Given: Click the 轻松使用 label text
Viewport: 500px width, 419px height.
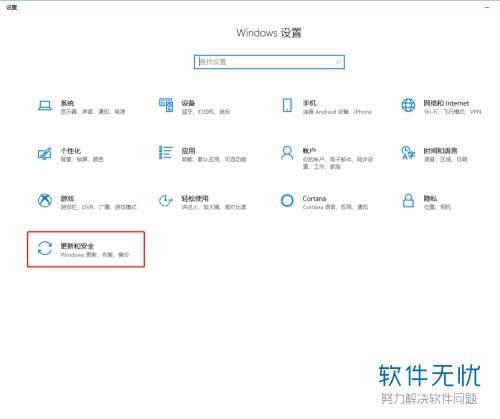Looking at the screenshot, I should click(x=195, y=199).
